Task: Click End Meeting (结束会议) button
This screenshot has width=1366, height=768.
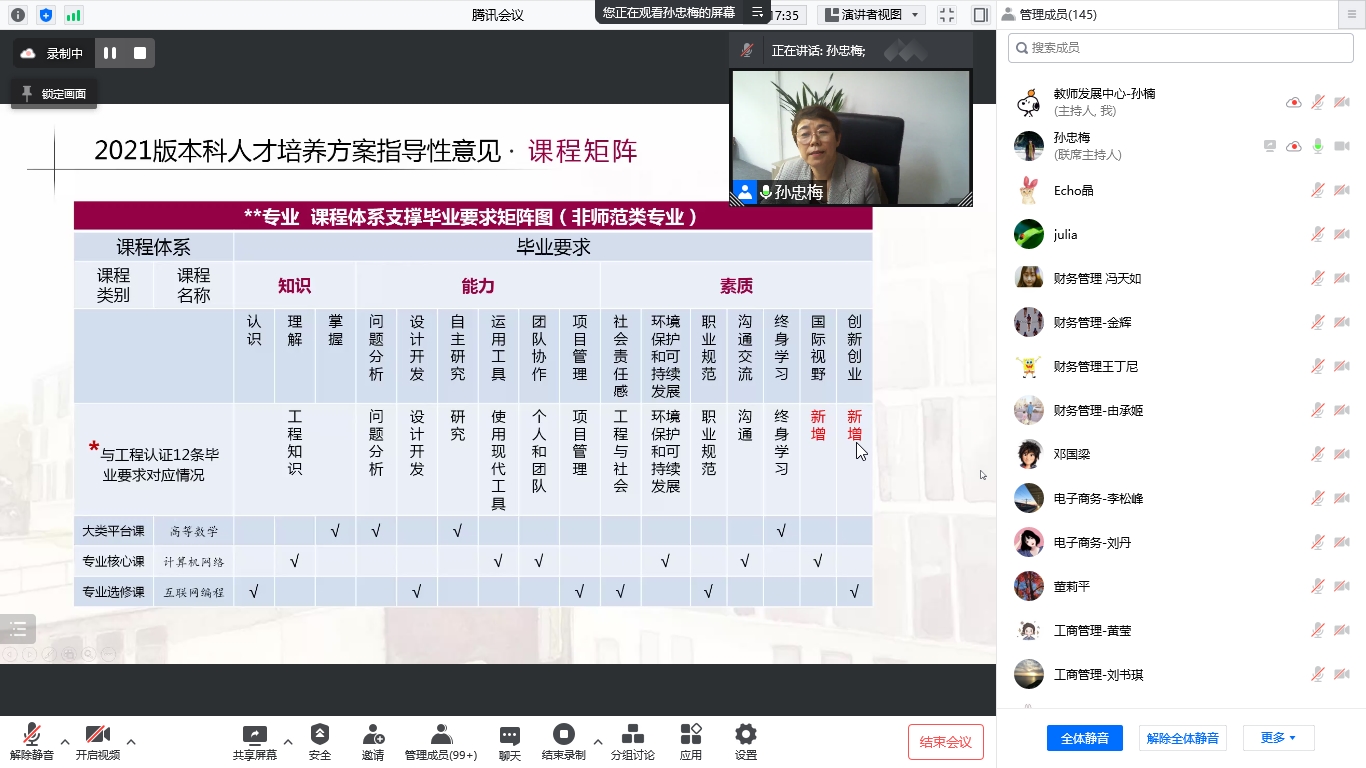Action: click(x=945, y=742)
